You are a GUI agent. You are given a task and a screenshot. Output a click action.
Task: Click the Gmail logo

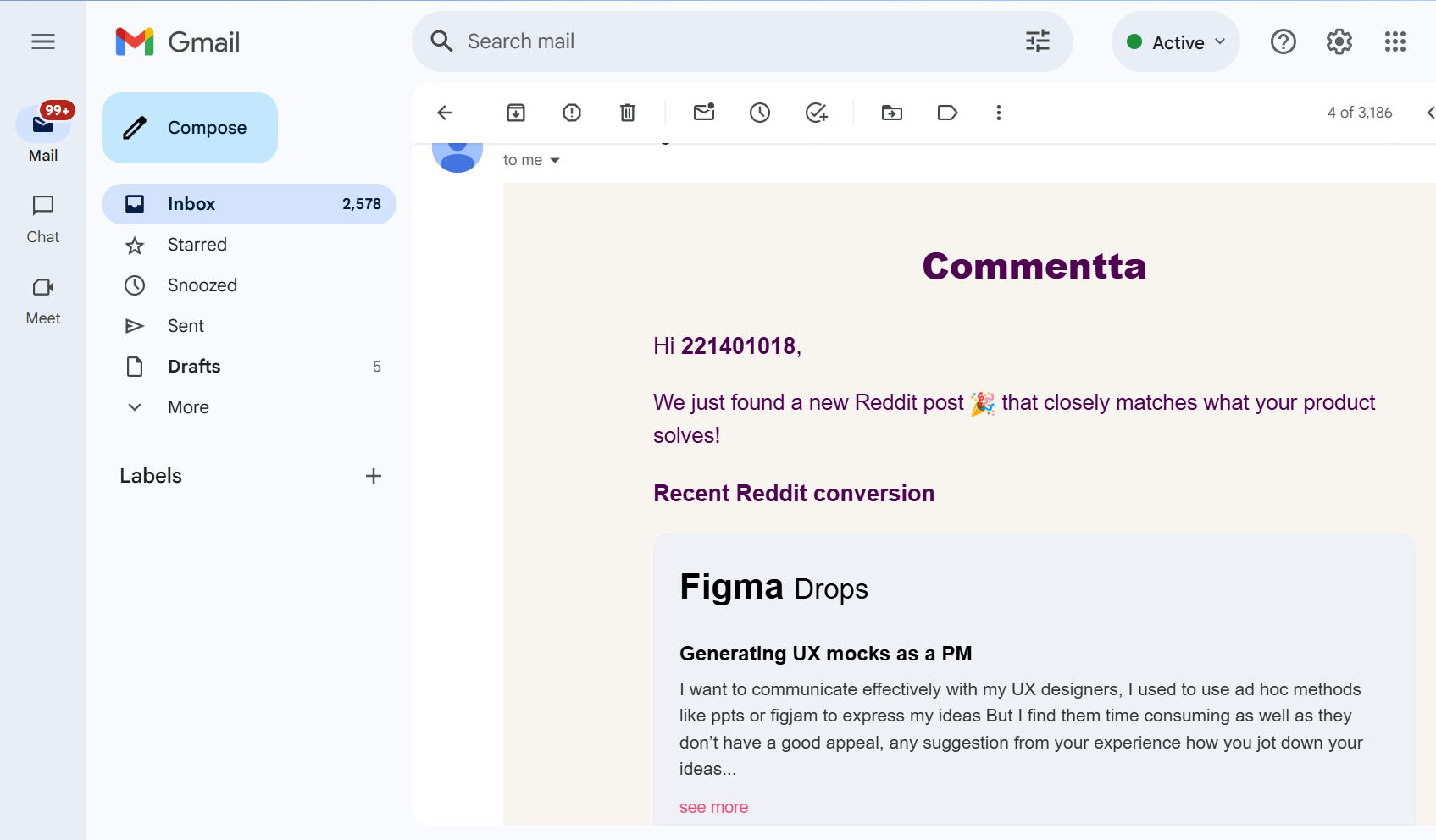click(x=178, y=41)
